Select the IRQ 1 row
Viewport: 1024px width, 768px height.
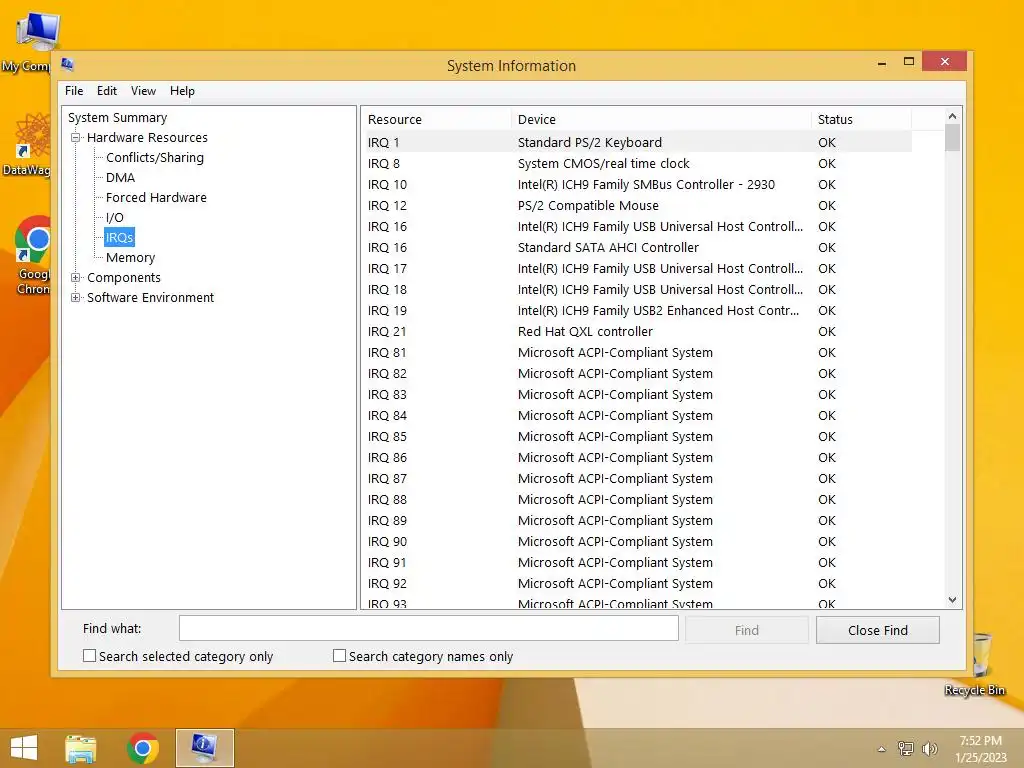[x=637, y=142]
